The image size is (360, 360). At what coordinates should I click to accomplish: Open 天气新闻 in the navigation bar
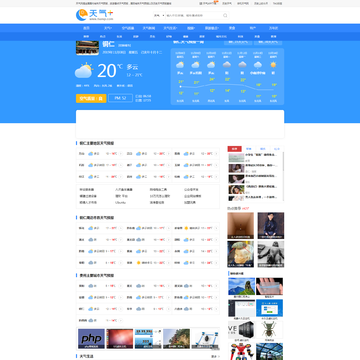point(149,28)
